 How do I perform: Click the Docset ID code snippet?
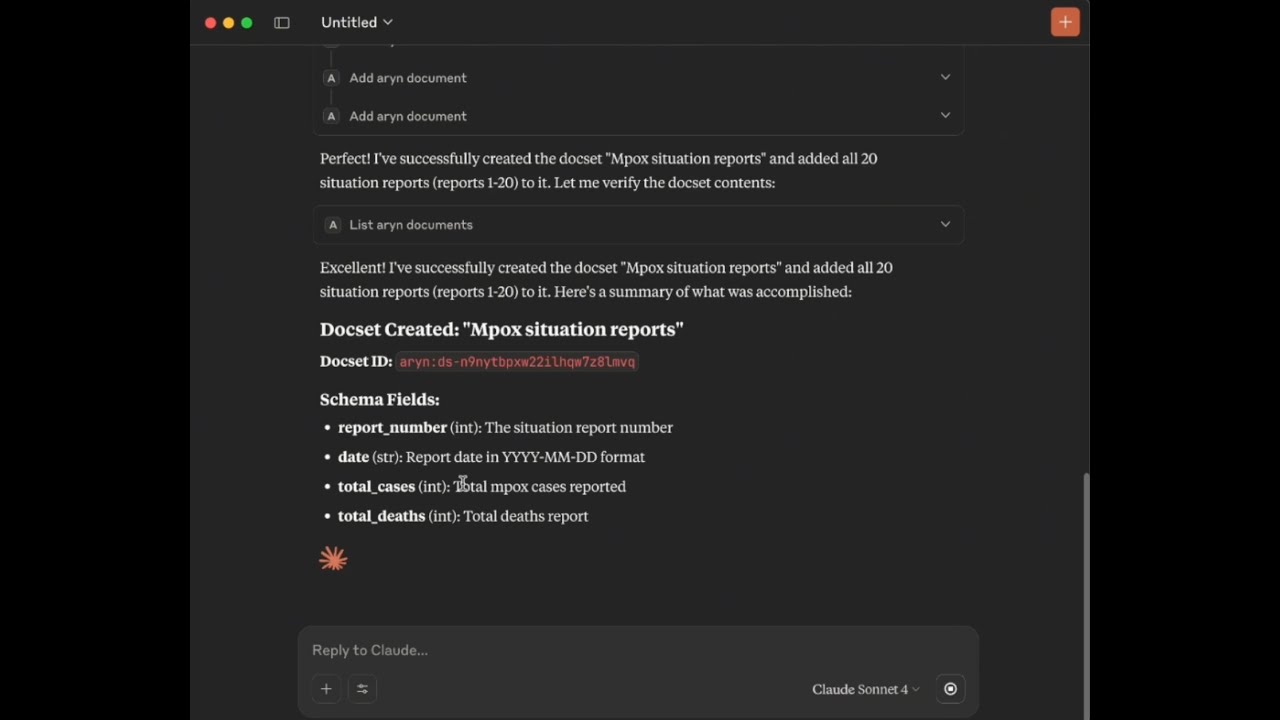click(517, 362)
